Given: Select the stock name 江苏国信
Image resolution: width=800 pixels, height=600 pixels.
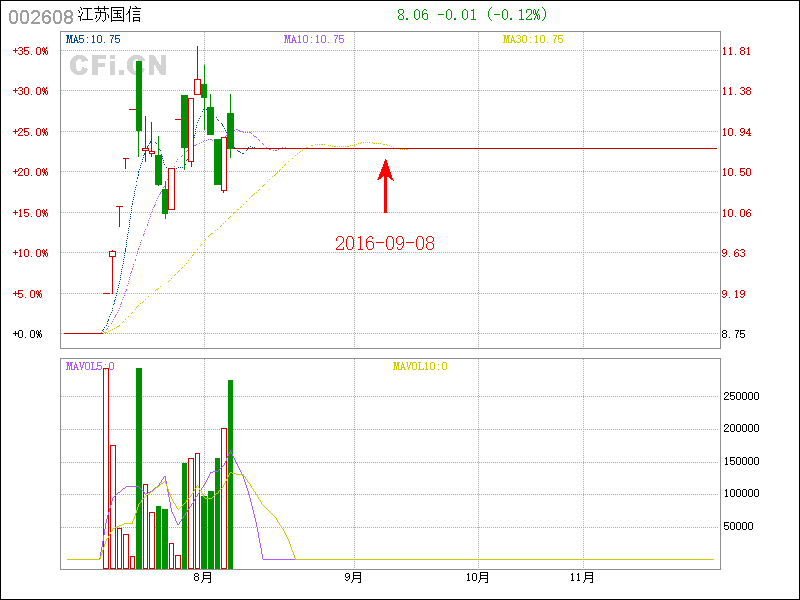Looking at the screenshot, I should coord(110,15).
